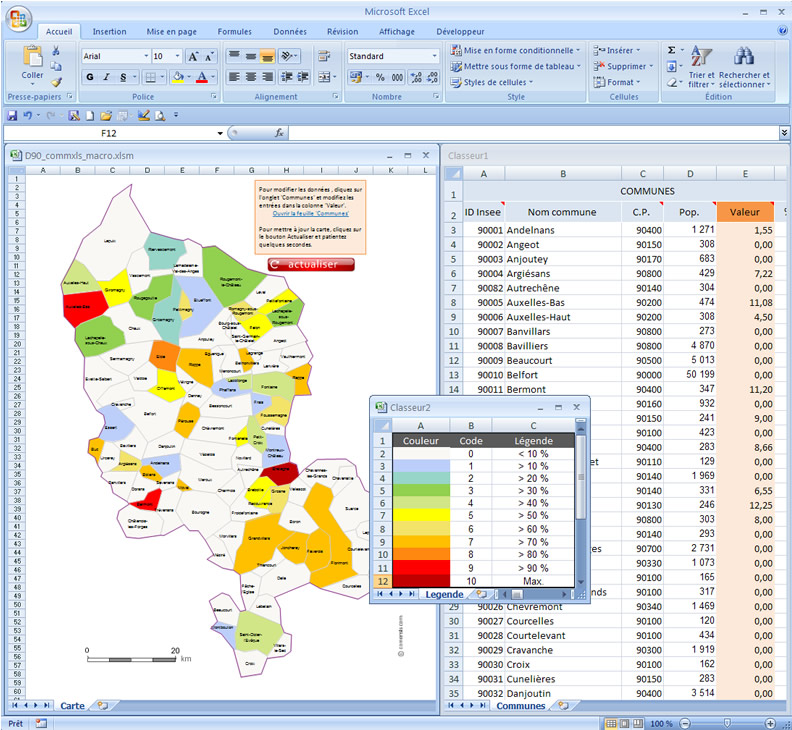792x730 pixels.
Task: Switch to Normal view in status bar
Action: pos(611,723)
